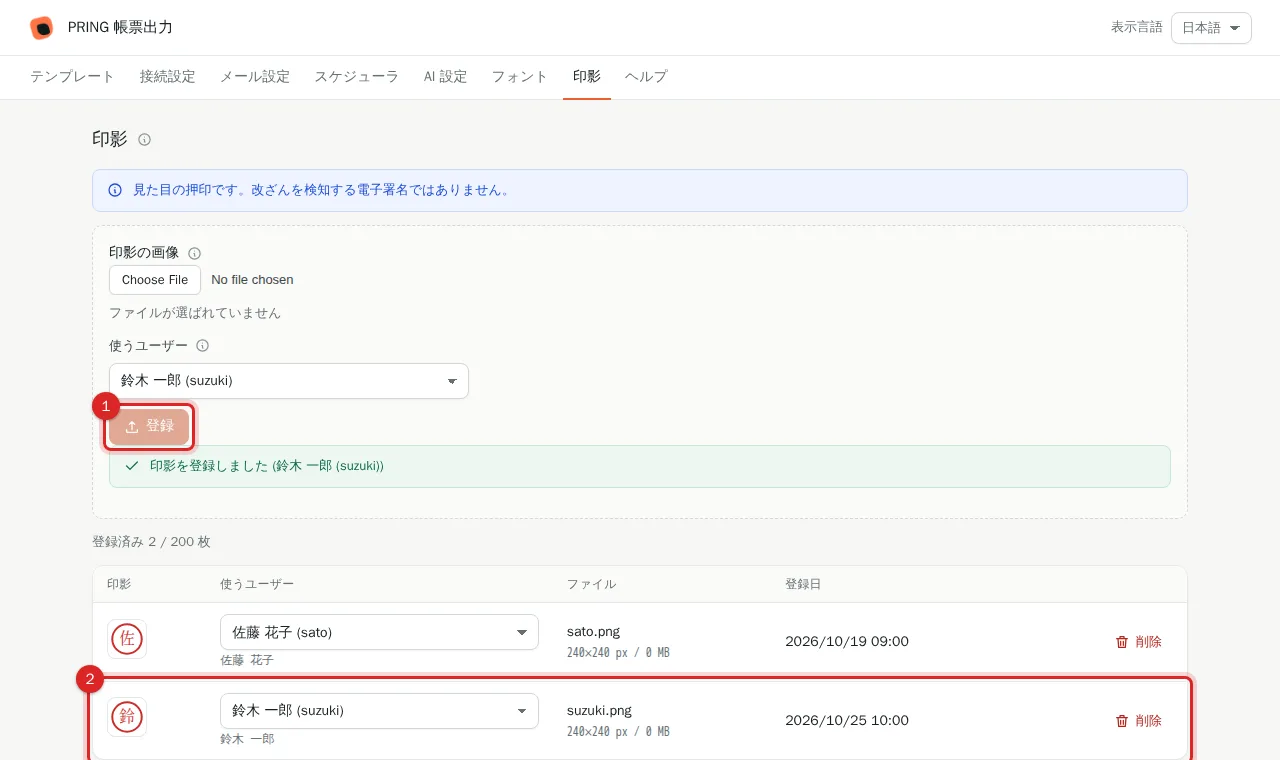Switch to the AI 設定 tab
This screenshot has height=760, width=1280.
tap(445, 77)
